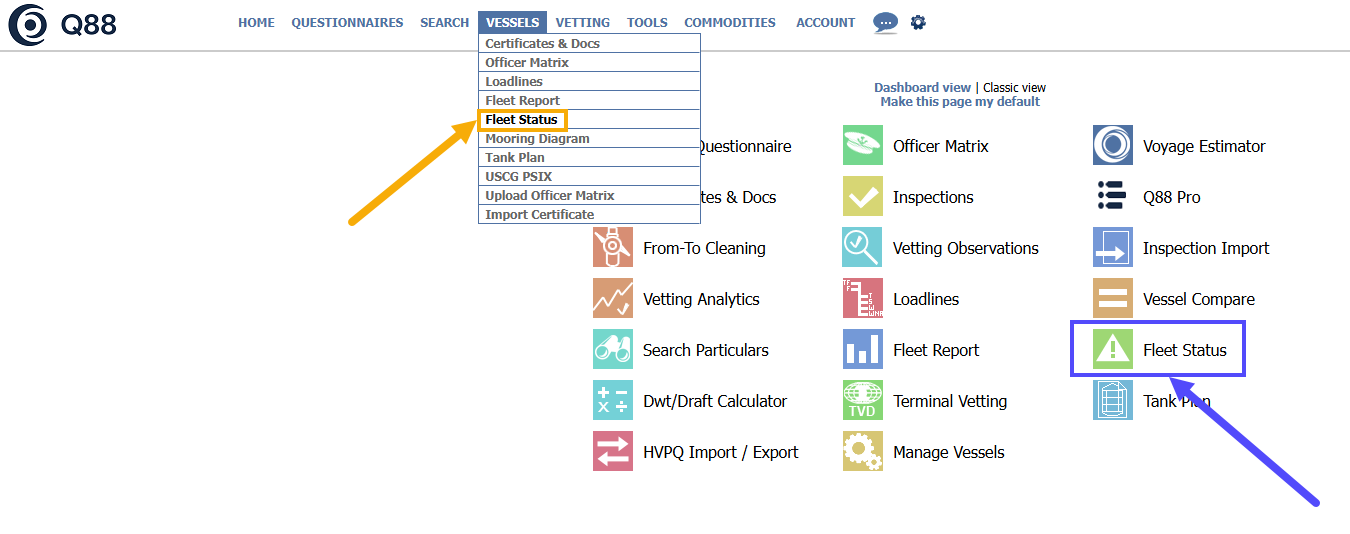Open the chat speech bubble icon
1350x534 pixels.
click(885, 22)
